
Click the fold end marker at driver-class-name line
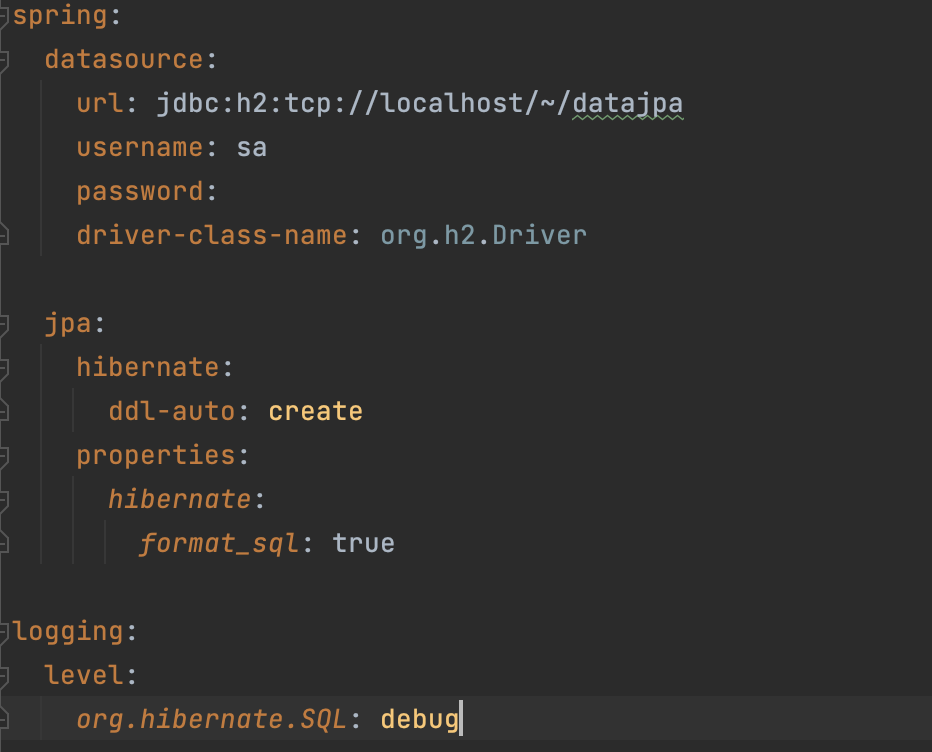pyautogui.click(x=3, y=236)
